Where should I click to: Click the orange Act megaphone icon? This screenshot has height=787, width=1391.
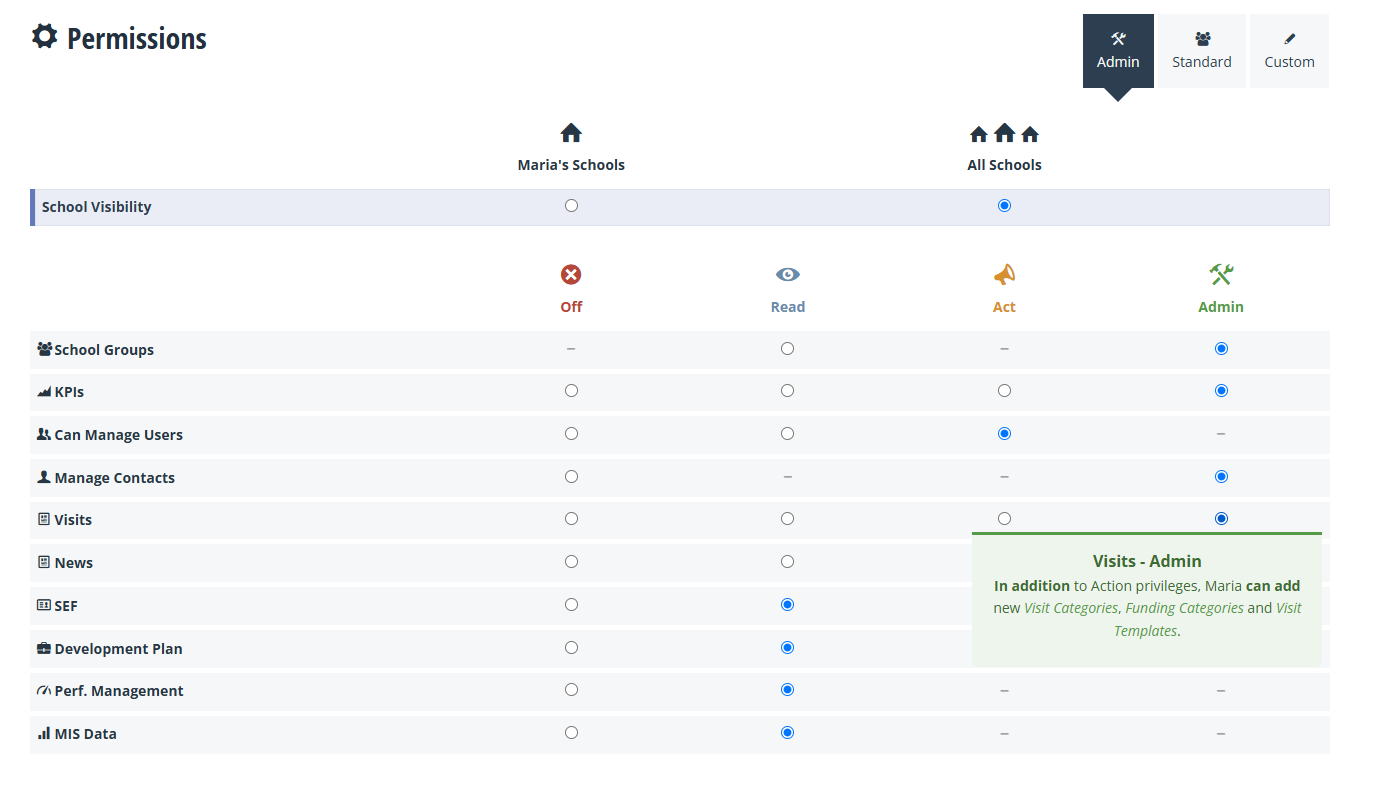point(1004,275)
